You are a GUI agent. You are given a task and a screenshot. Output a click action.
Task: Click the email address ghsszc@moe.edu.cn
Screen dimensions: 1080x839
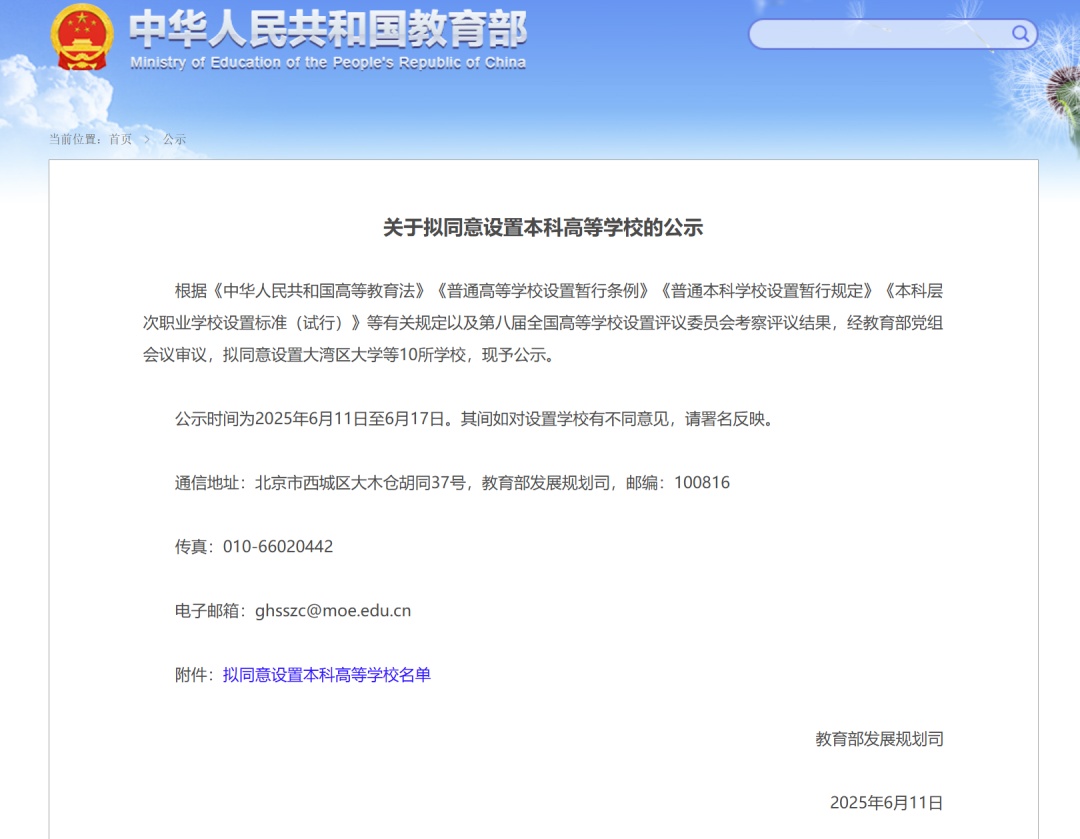pos(335,610)
